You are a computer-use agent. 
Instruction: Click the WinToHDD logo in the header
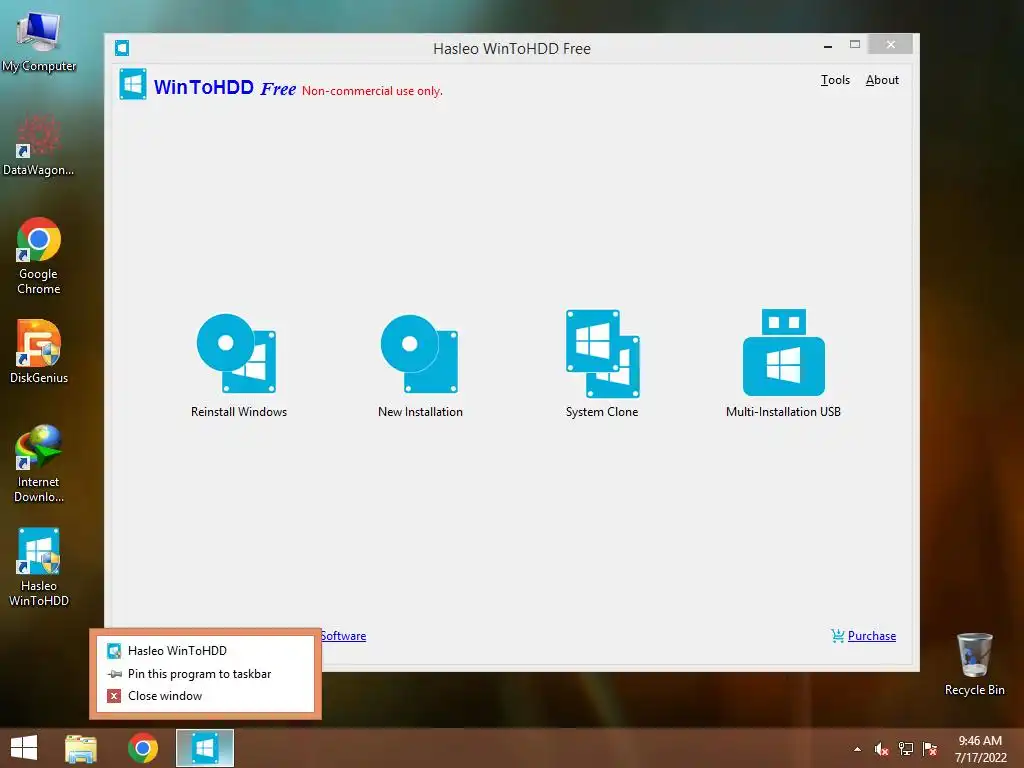[x=133, y=84]
